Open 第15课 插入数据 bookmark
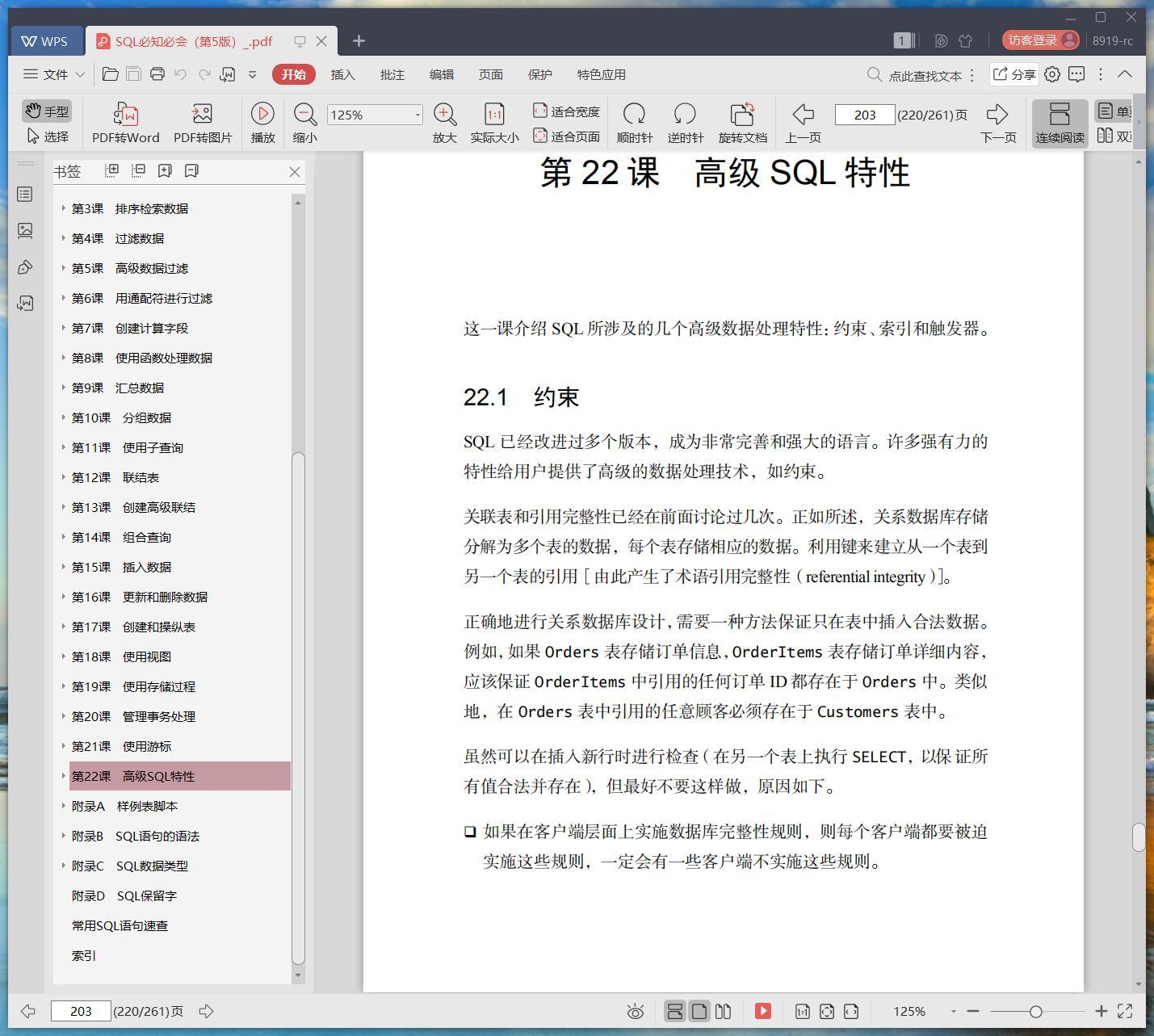1154x1036 pixels. (121, 567)
